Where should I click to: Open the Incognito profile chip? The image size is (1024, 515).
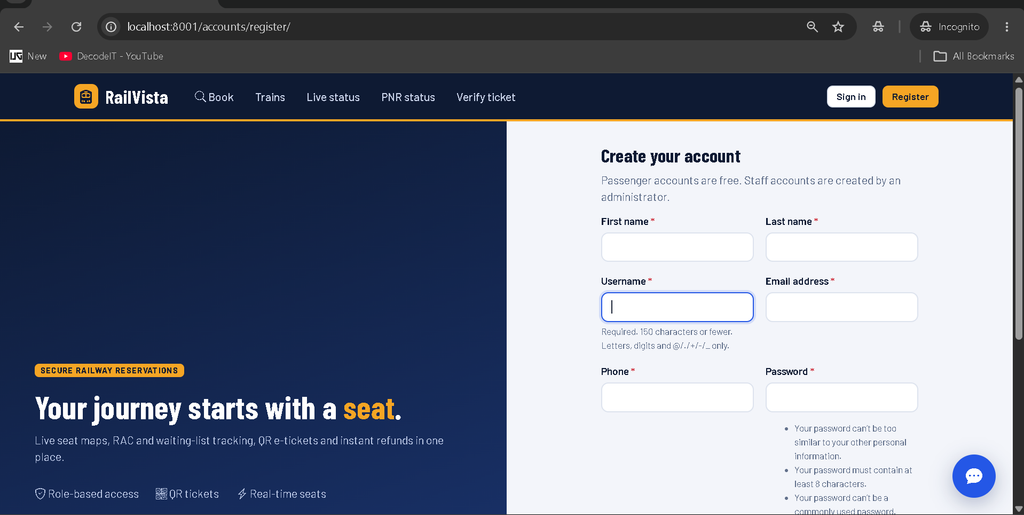click(x=949, y=27)
